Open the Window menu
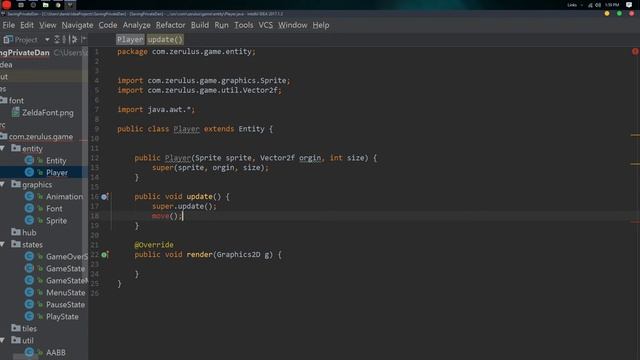Screen dimensions: 640x360 (293, 25)
